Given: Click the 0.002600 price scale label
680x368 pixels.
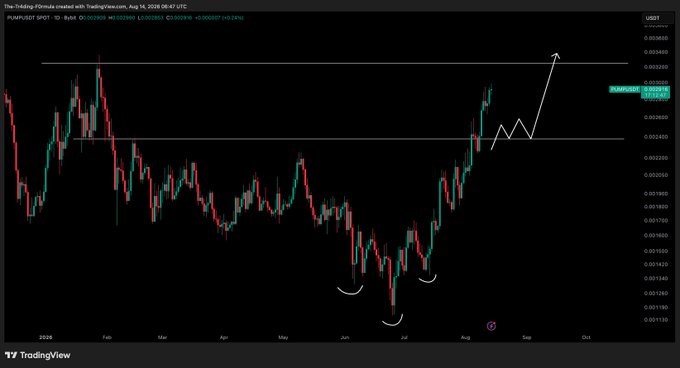Looking at the screenshot, I should [x=656, y=117].
